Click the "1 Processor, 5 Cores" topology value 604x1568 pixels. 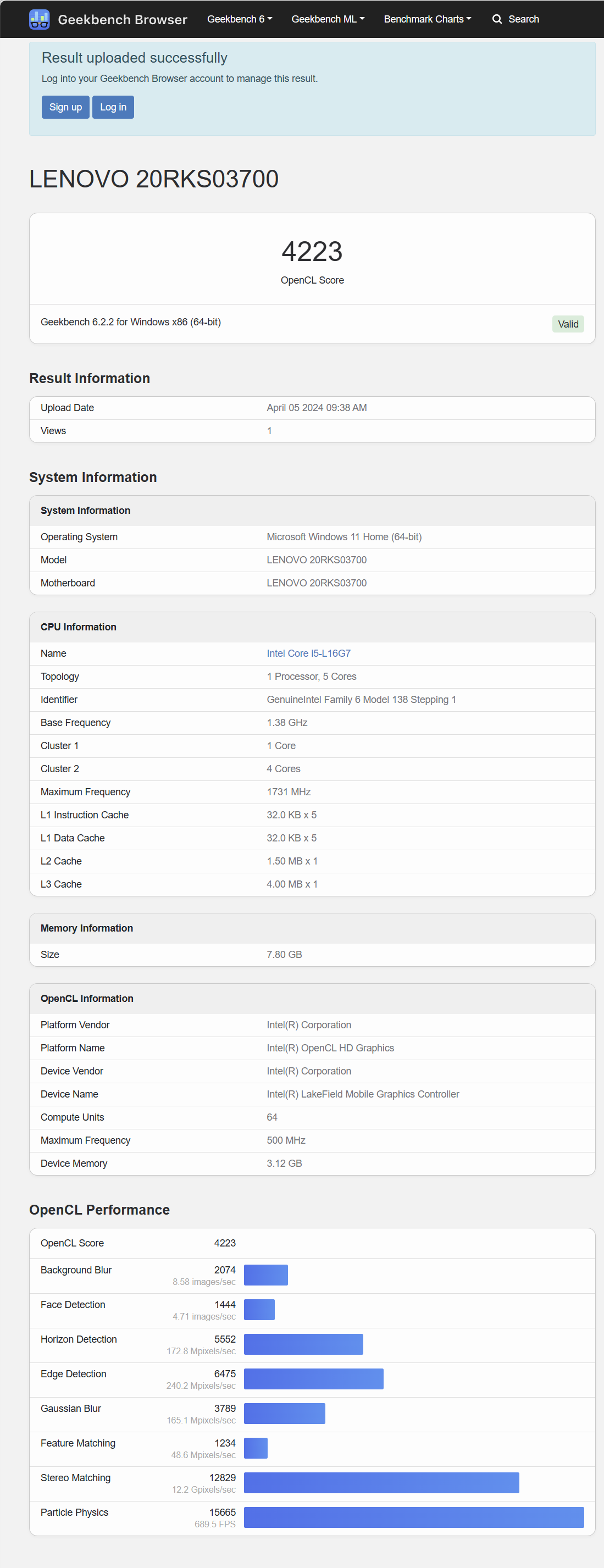(312, 676)
